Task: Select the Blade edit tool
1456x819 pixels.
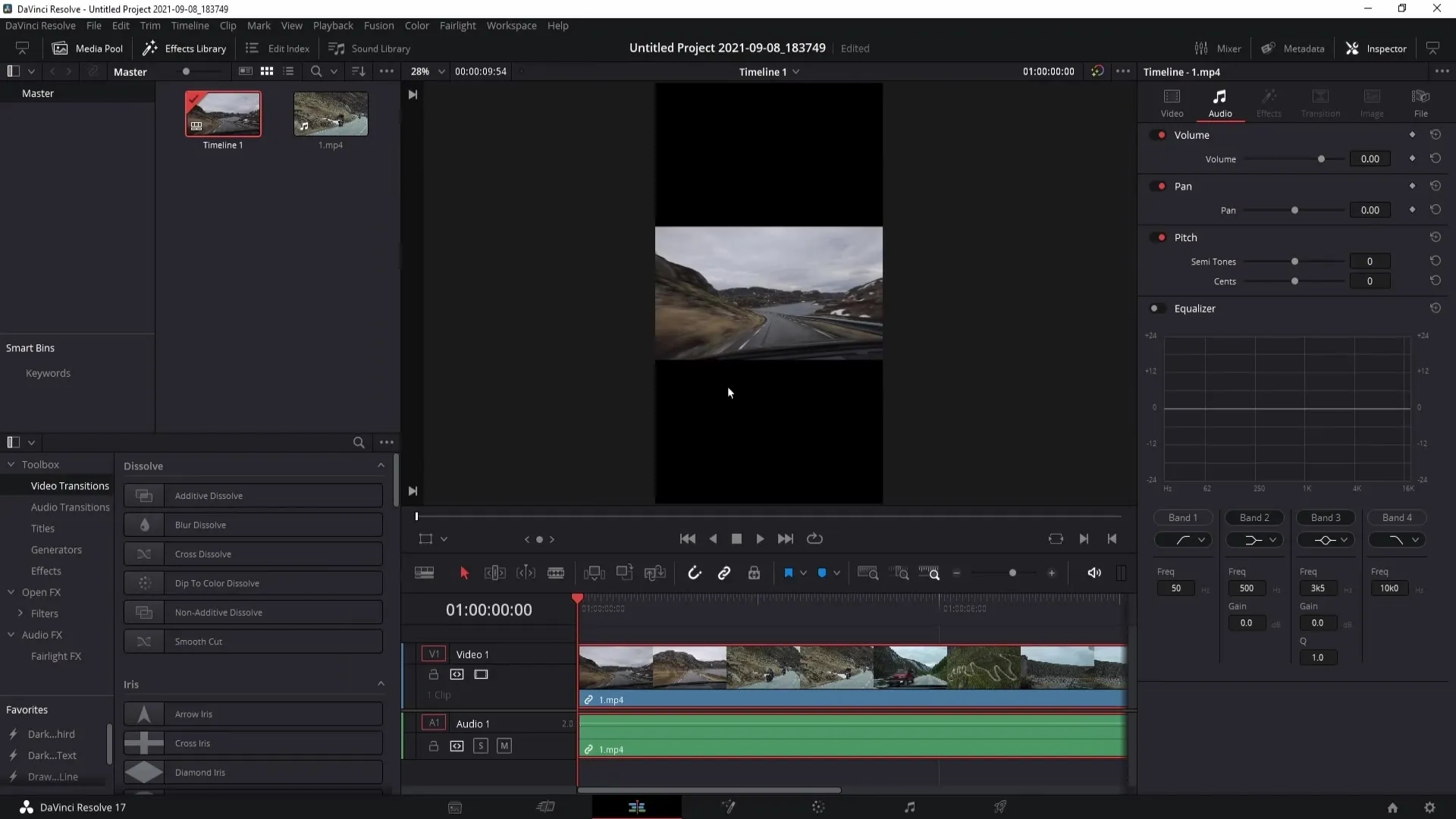Action: 556,573
